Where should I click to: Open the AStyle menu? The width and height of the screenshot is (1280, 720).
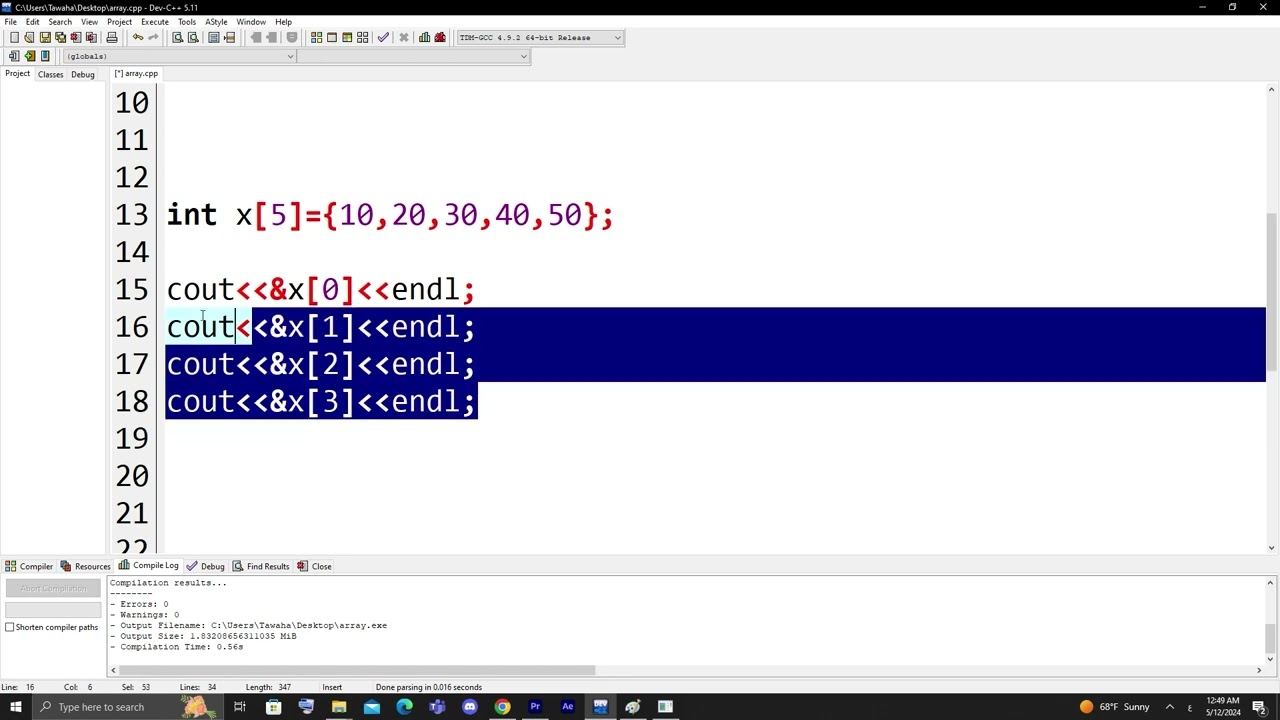[216, 21]
